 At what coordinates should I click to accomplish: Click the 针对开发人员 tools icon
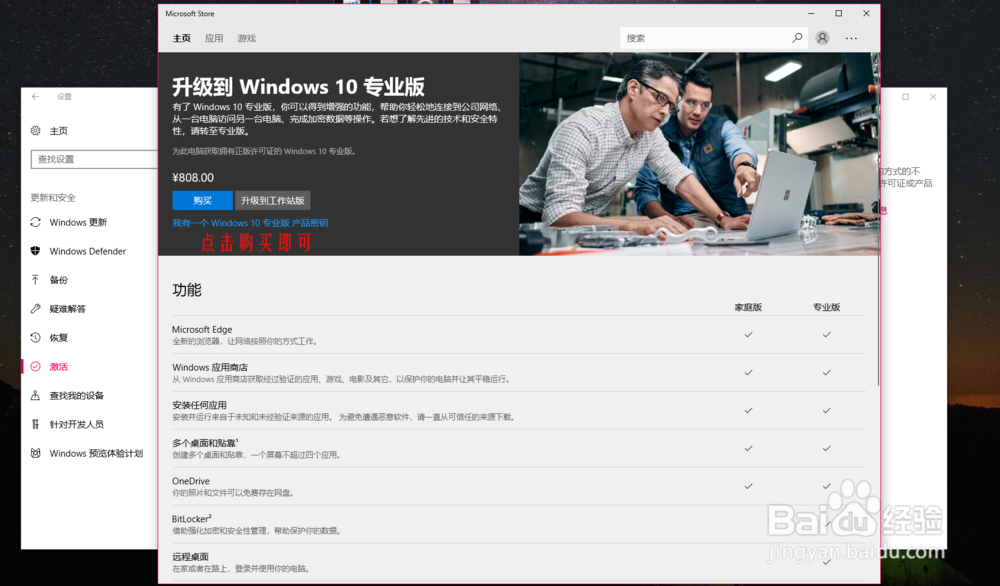pos(36,424)
